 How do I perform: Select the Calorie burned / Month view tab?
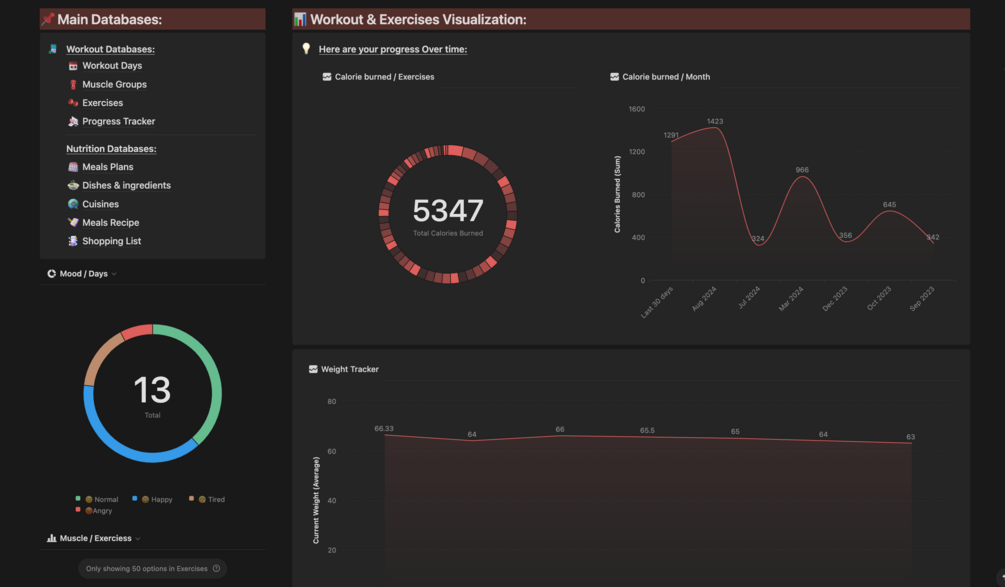[x=660, y=77]
